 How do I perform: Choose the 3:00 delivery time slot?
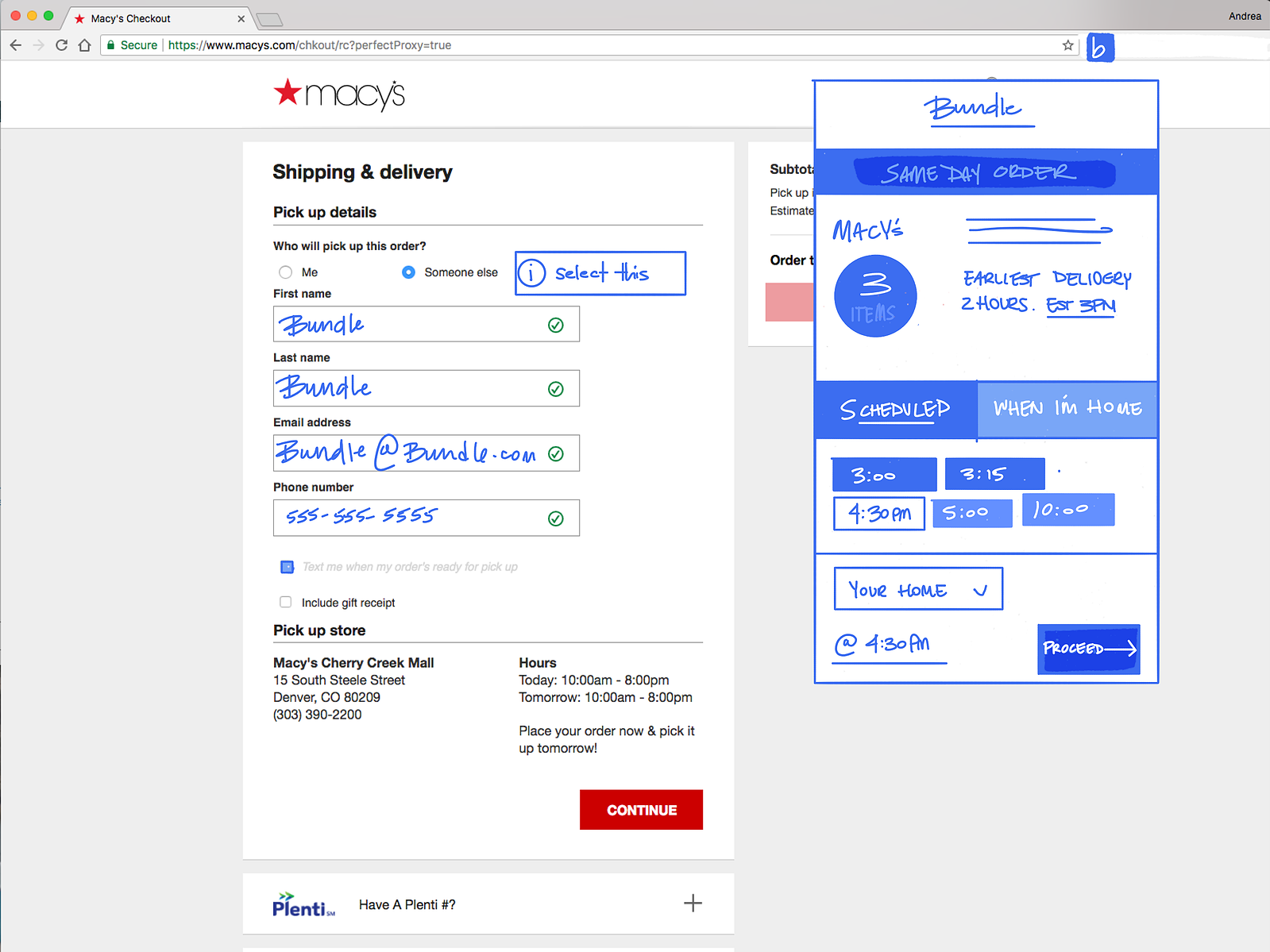[884, 475]
